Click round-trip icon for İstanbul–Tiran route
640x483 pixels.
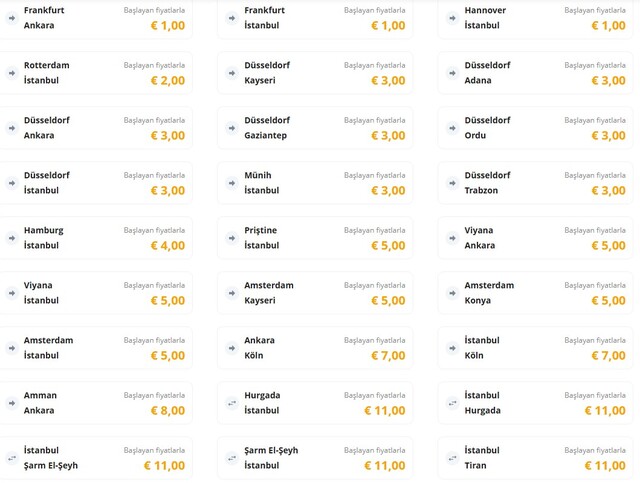[452, 458]
